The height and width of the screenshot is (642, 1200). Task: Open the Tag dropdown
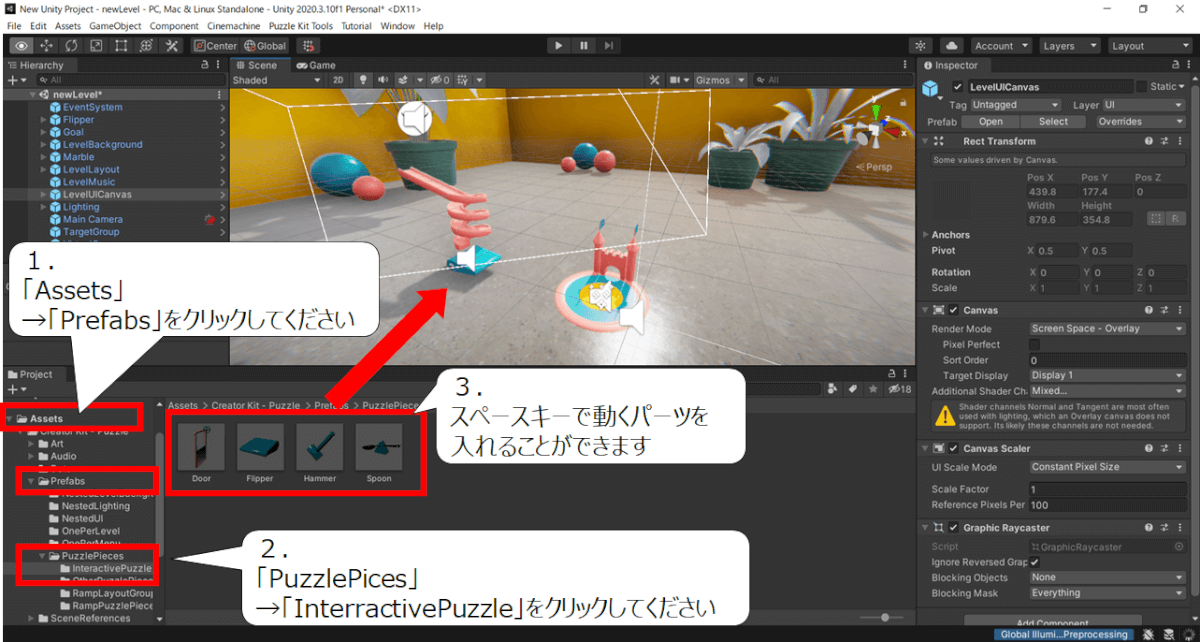1015,105
